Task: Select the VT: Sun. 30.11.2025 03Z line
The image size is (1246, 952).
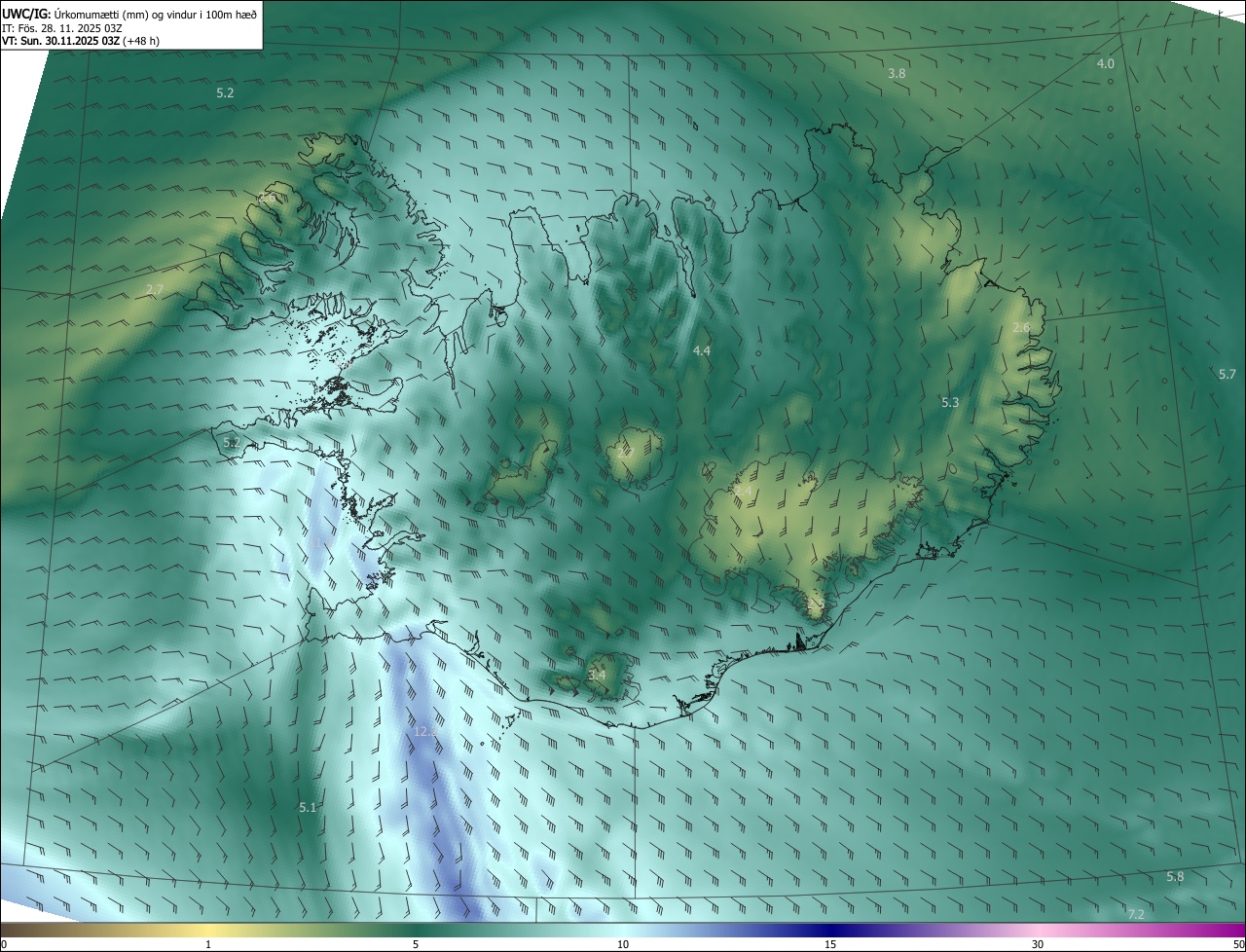Action: (81, 41)
